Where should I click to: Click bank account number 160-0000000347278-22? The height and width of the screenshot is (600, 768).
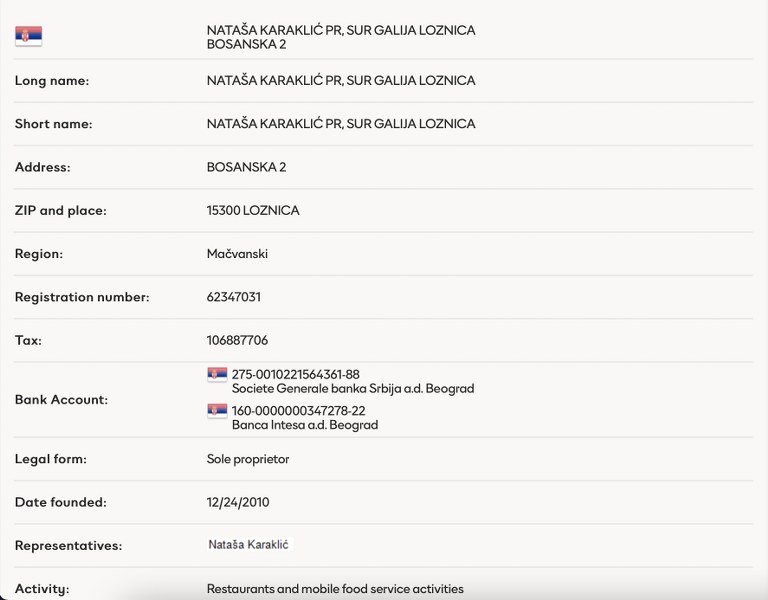pos(298,411)
